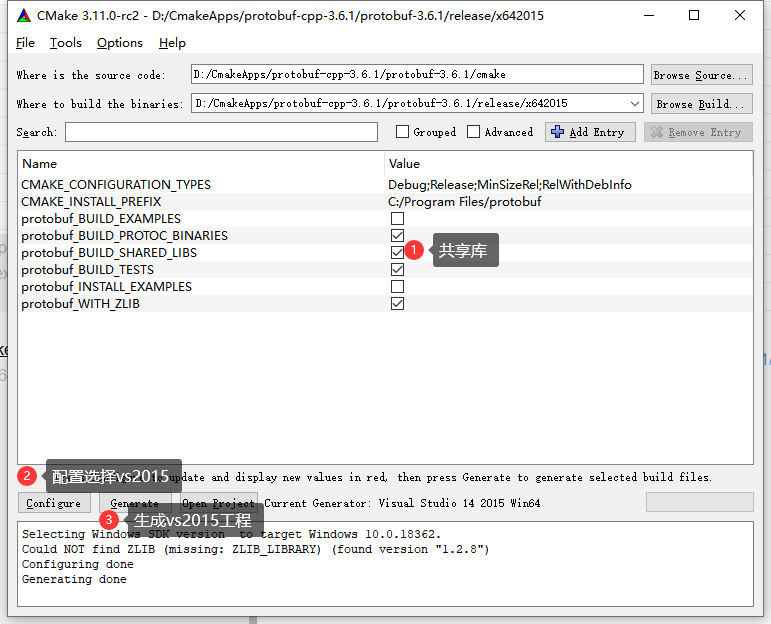The height and width of the screenshot is (624, 771).
Task: Open the Options menu
Action: (x=119, y=43)
